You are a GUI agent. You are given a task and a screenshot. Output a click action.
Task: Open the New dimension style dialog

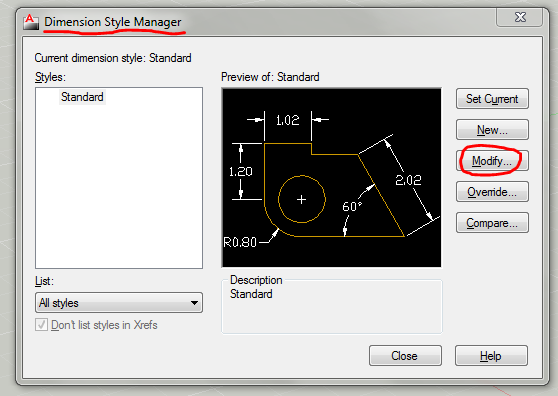(492, 130)
